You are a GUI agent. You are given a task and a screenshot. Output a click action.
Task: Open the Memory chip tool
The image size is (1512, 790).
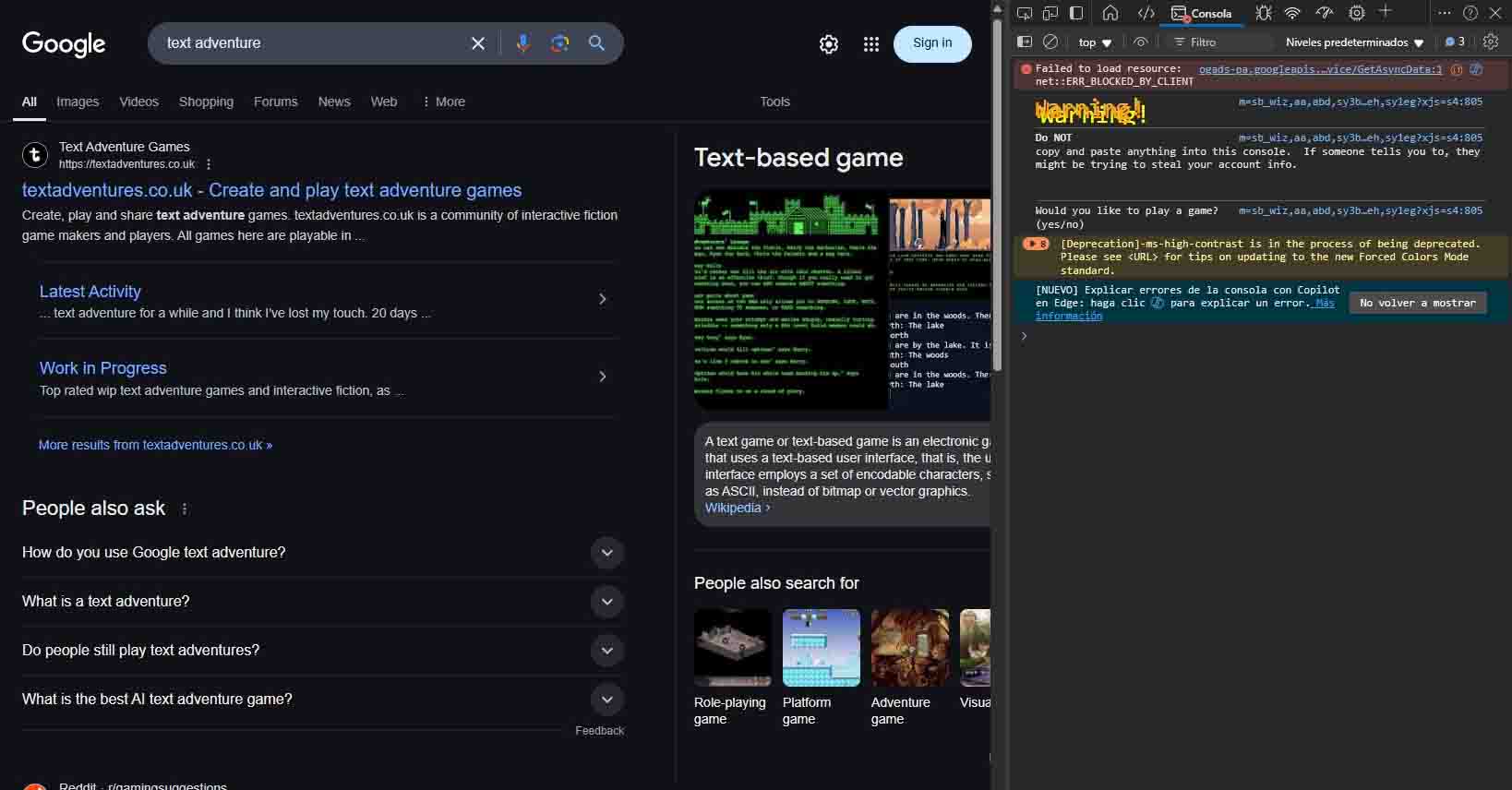[1356, 13]
